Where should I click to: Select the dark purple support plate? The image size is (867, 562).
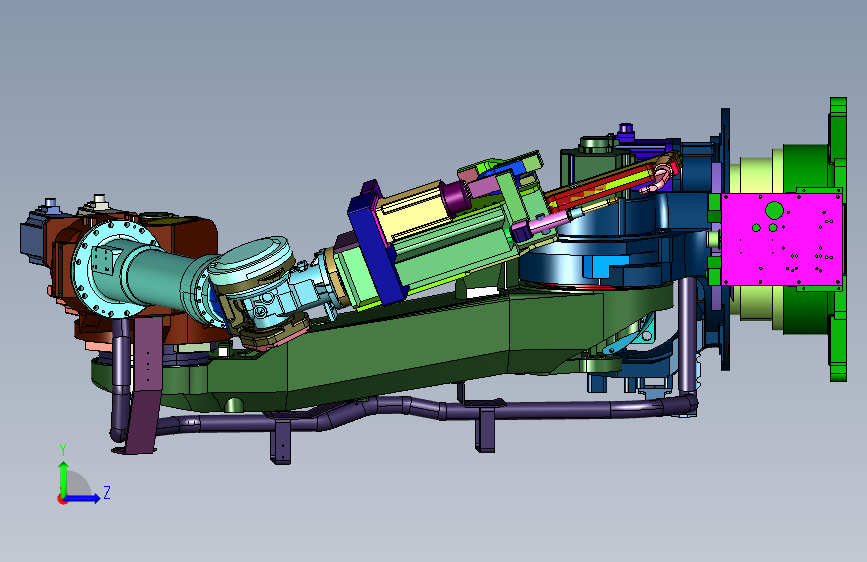[x=145, y=384]
